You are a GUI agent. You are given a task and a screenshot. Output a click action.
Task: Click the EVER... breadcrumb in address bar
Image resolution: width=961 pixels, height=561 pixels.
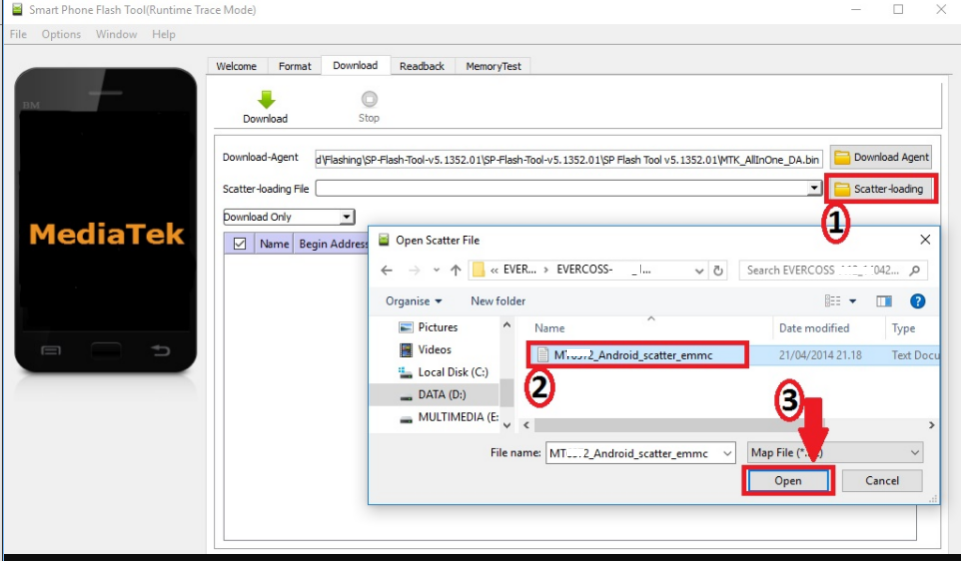pyautogui.click(x=519, y=270)
